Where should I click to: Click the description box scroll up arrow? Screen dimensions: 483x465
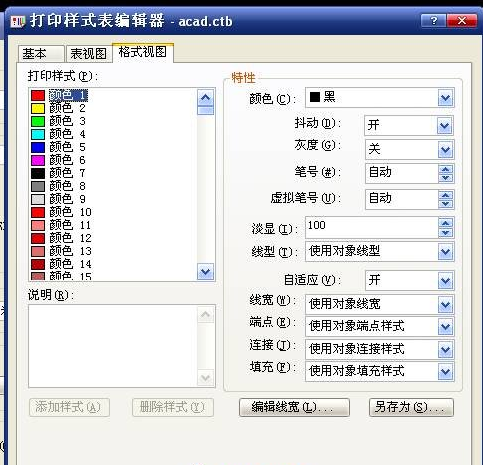pyautogui.click(x=205, y=315)
